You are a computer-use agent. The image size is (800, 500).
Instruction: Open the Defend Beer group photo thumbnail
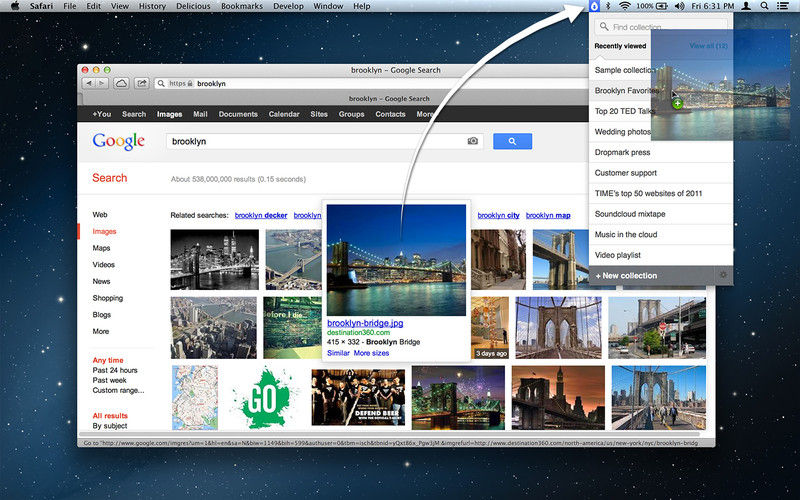pyautogui.click(x=358, y=397)
